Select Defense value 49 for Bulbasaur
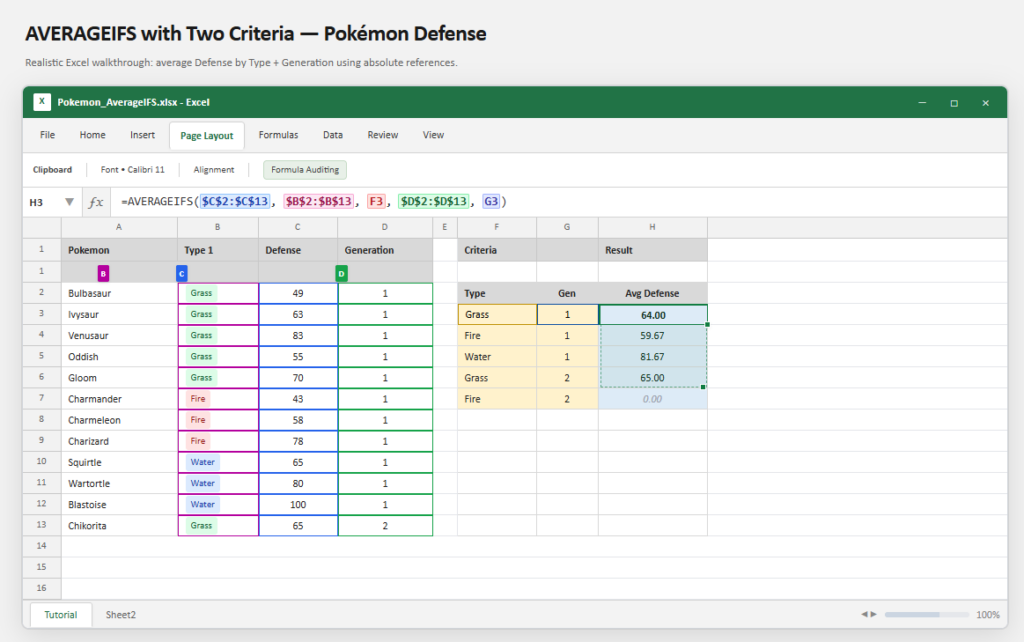 click(x=298, y=293)
